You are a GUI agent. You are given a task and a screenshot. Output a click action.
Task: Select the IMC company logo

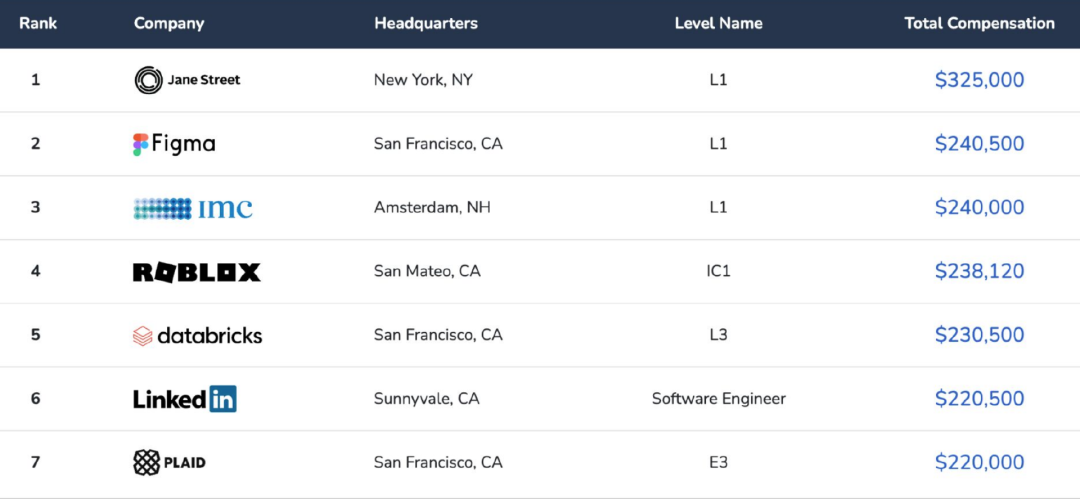pyautogui.click(x=193, y=208)
